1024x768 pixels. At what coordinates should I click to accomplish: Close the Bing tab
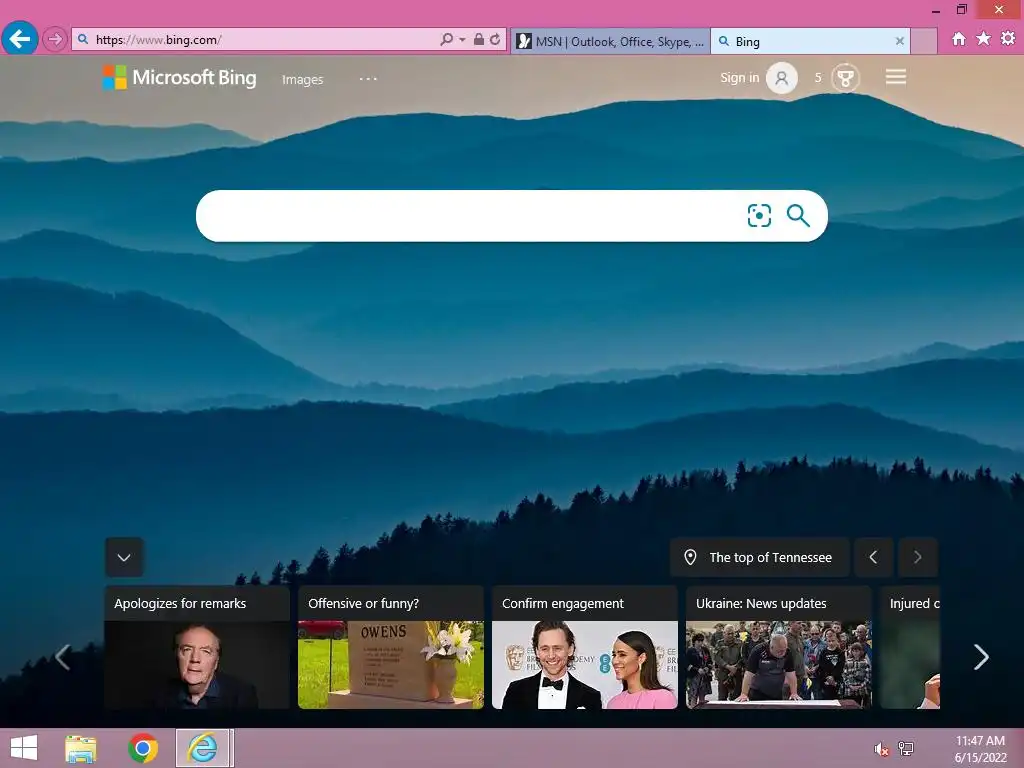[899, 41]
